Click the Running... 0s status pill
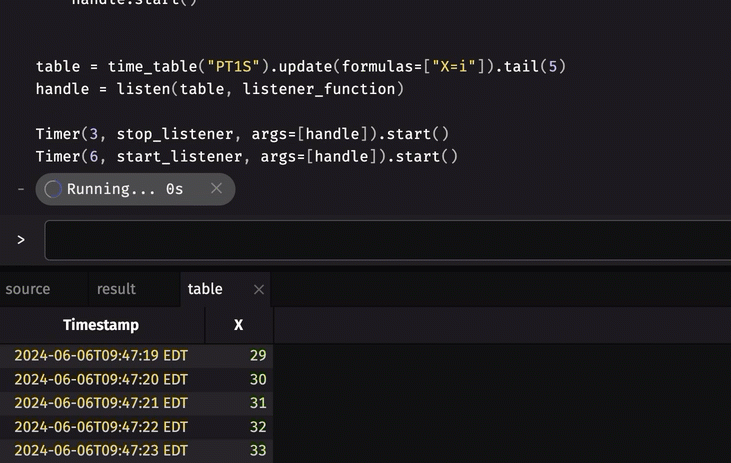 (125, 189)
